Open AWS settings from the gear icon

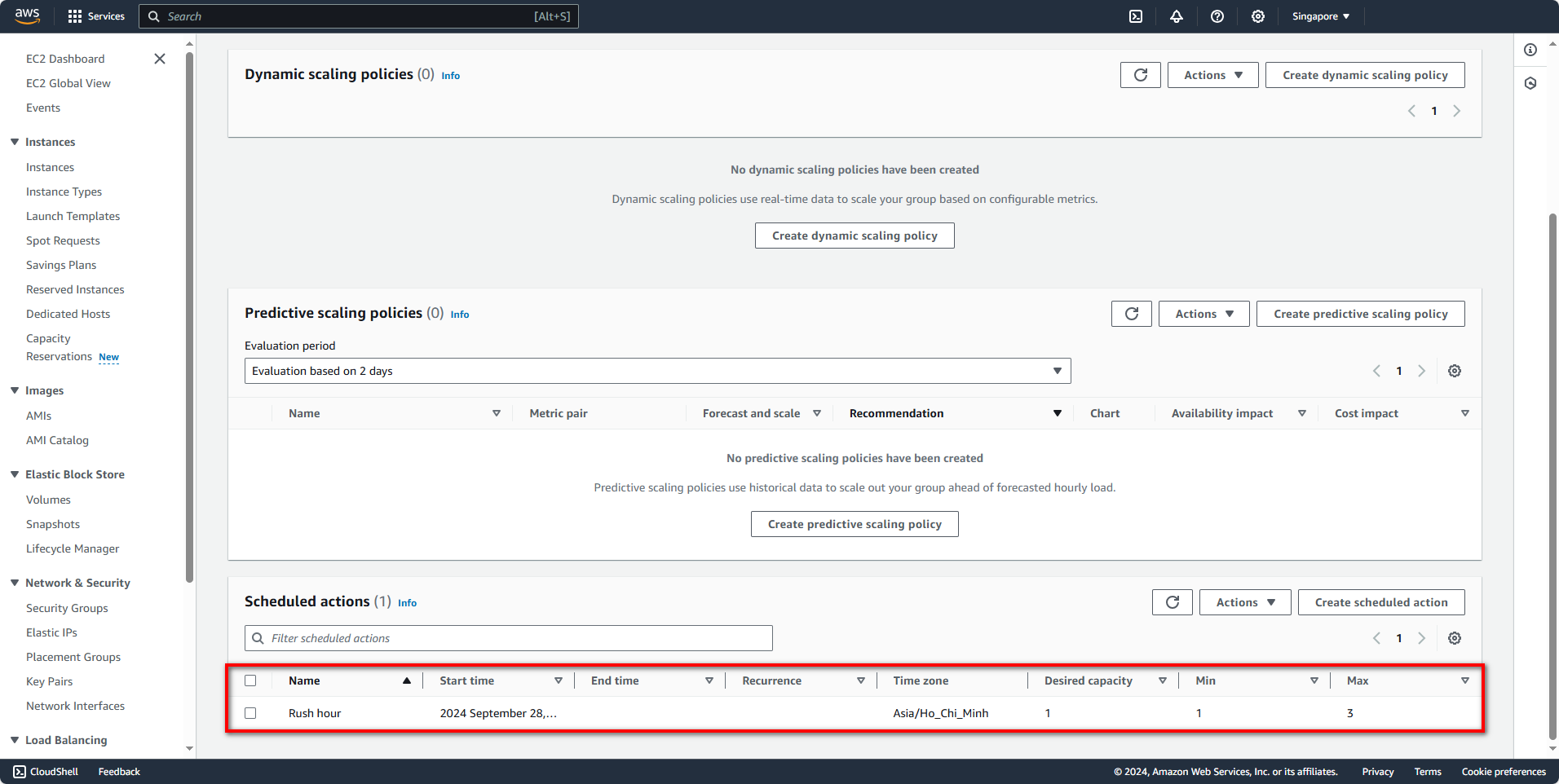click(x=1257, y=16)
